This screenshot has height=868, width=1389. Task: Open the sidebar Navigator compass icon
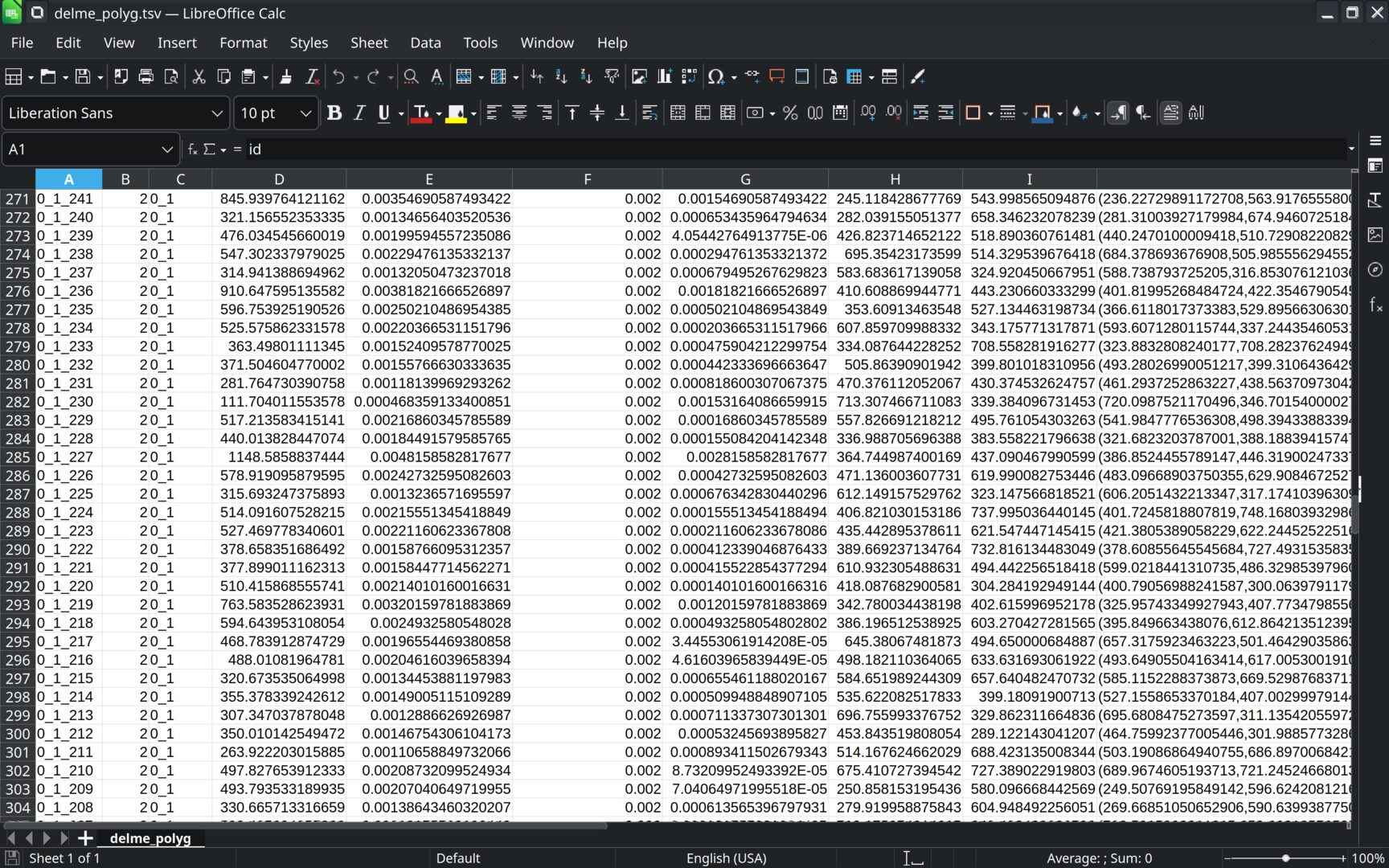click(1375, 269)
